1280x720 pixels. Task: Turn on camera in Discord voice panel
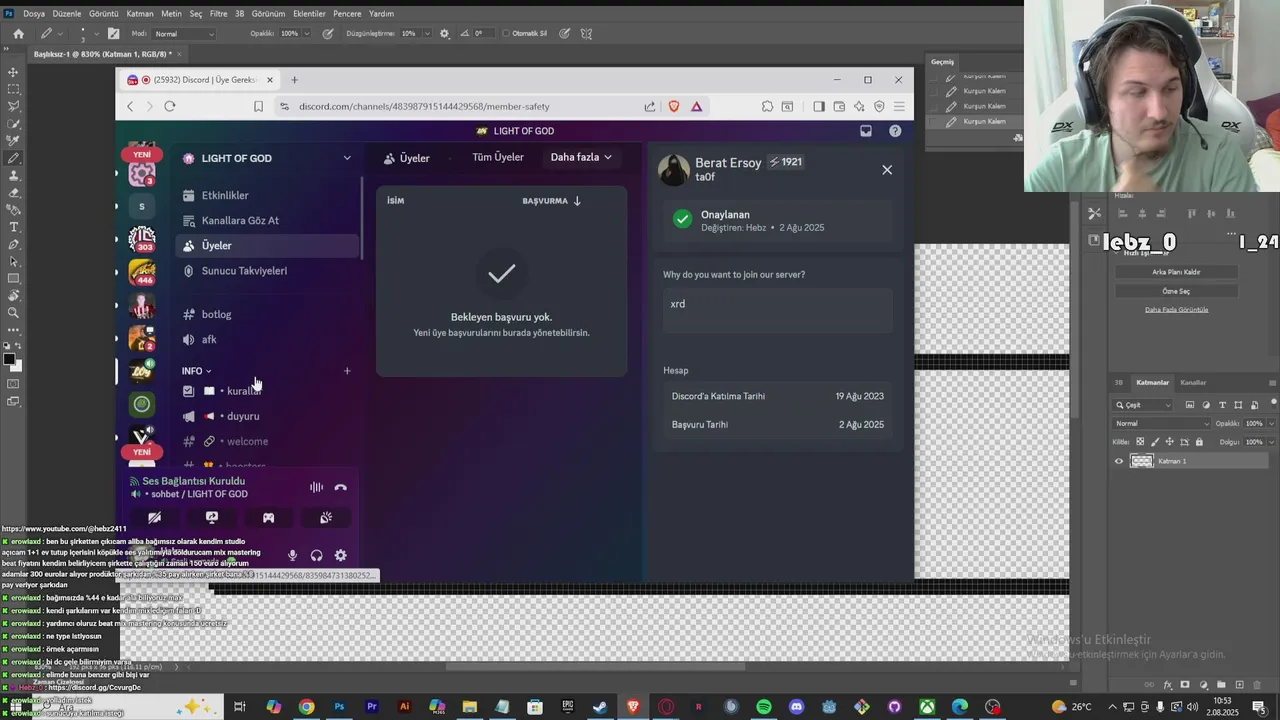coord(154,518)
